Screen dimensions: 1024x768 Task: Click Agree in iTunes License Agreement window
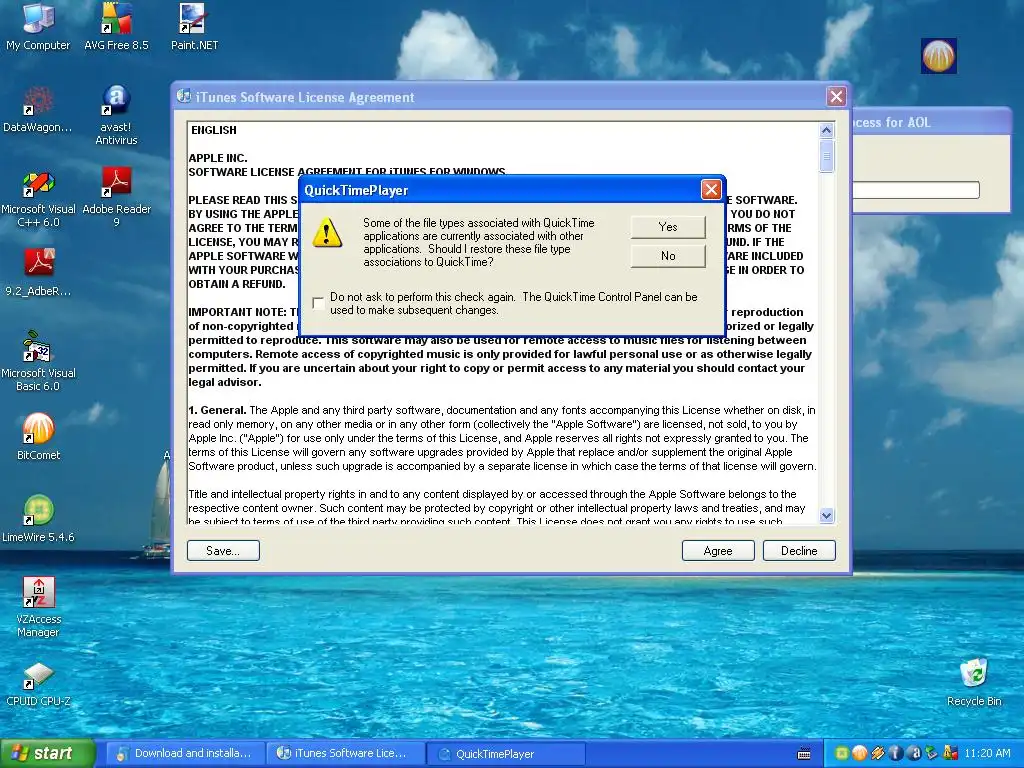coord(718,551)
